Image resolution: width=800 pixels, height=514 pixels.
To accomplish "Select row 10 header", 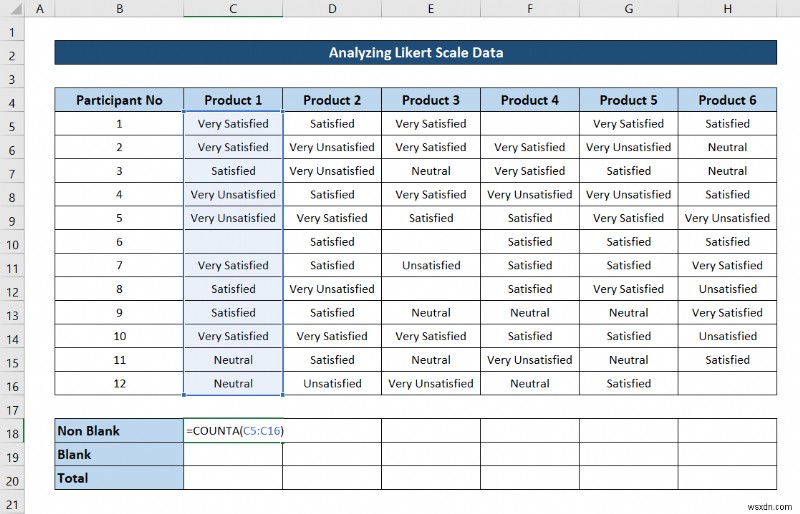I will click(x=12, y=244).
